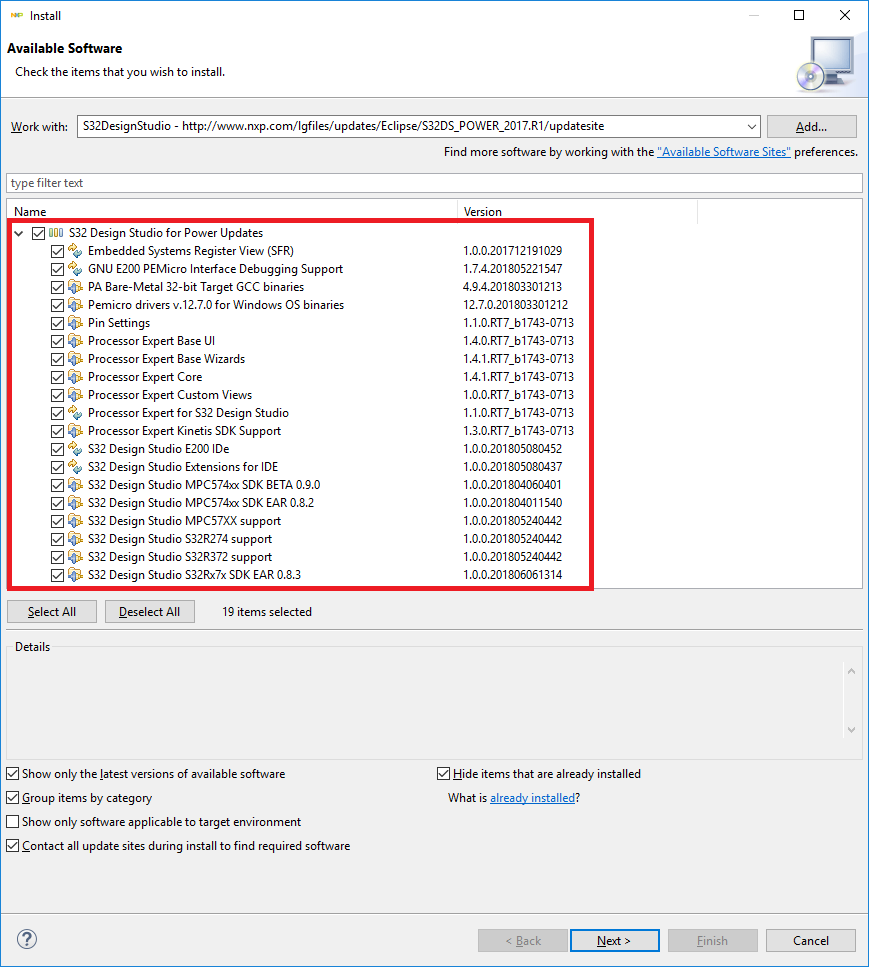869x967 pixels.
Task: Uncheck S32 Design Studio E200 IDe checkbox
Action: point(57,449)
